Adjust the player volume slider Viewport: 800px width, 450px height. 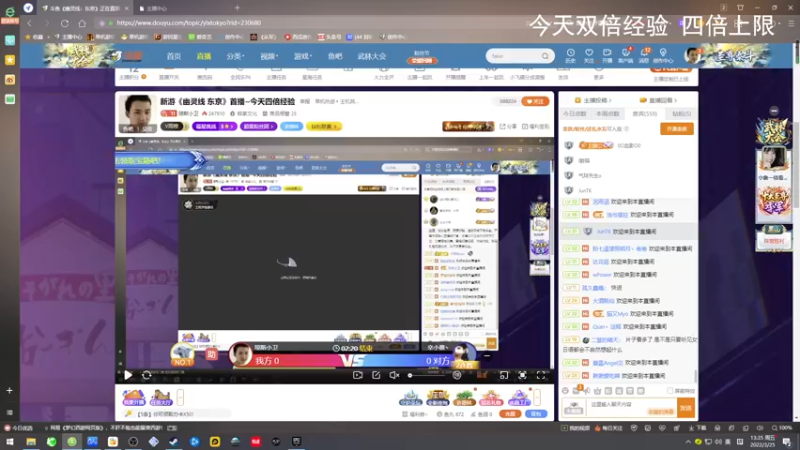tap(427, 376)
